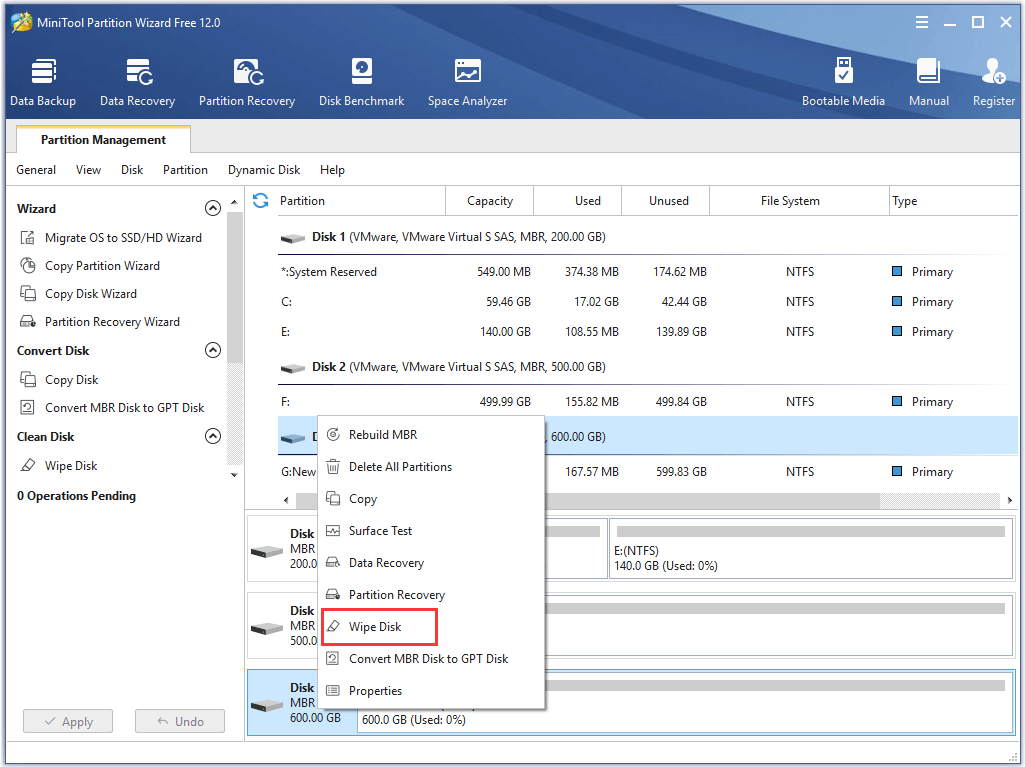Click the Apply button
The width and height of the screenshot is (1025, 767).
point(68,721)
